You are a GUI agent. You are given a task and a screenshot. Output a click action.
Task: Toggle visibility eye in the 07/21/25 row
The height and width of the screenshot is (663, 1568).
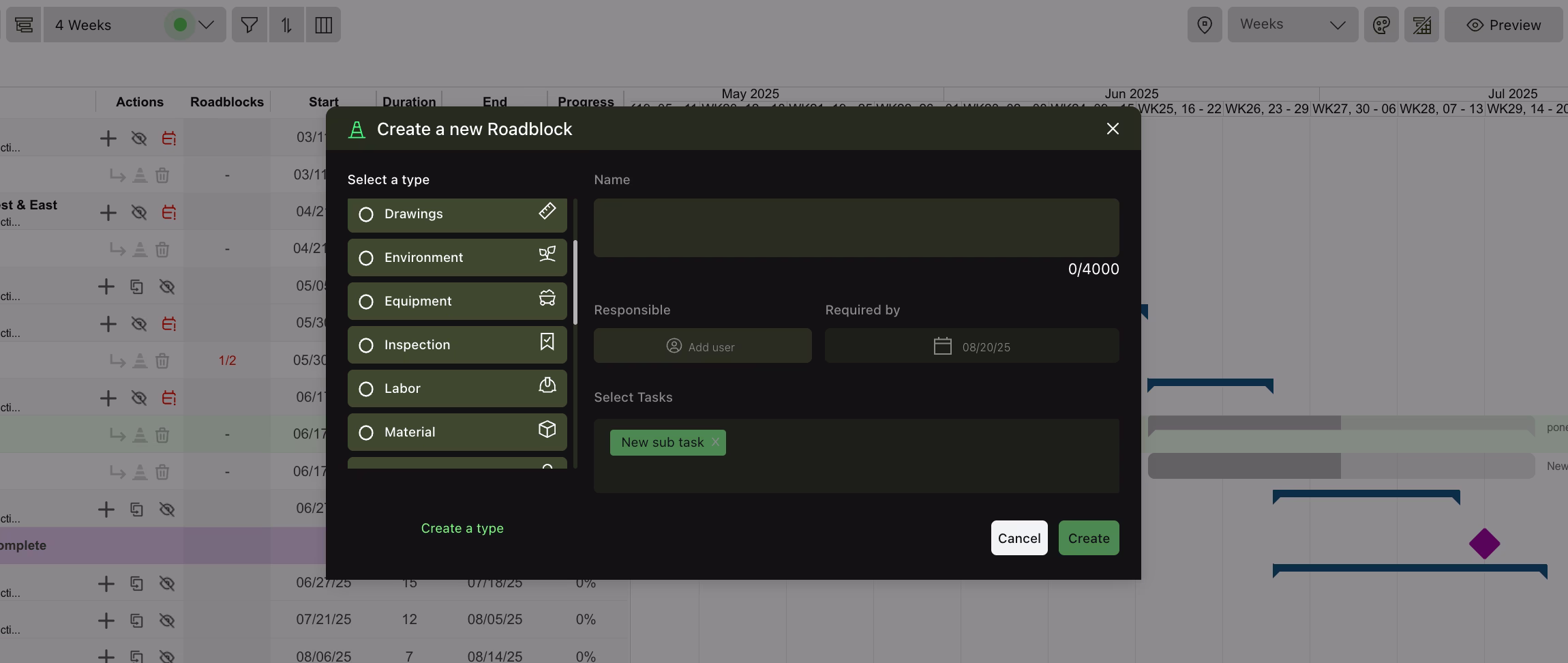click(x=167, y=621)
